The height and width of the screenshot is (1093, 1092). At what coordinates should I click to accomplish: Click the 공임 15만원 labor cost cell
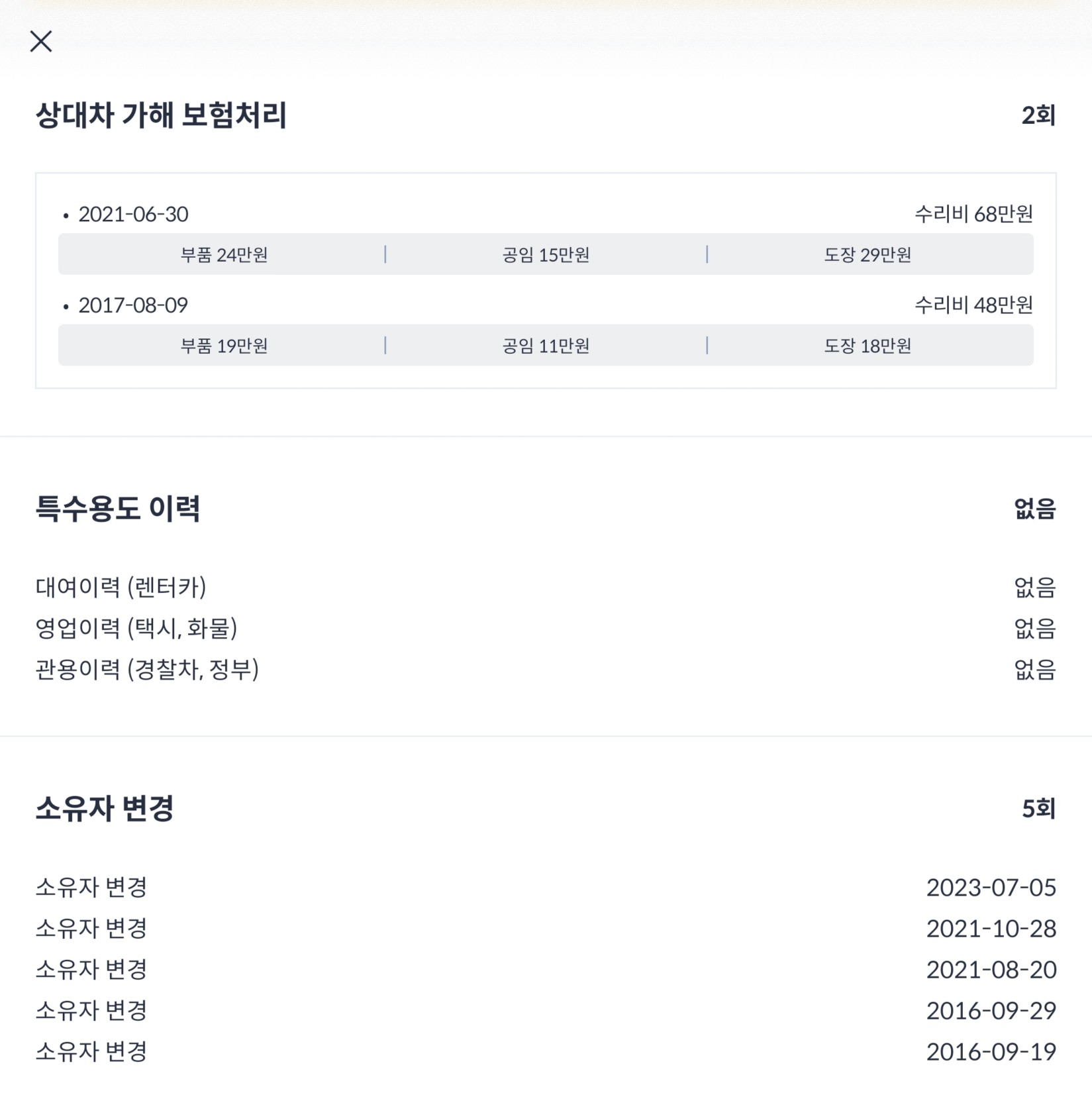tap(546, 255)
